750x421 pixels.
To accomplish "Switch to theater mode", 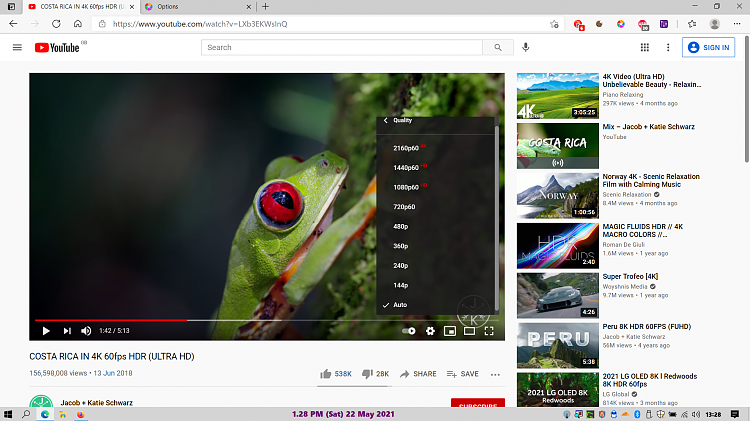I will point(470,331).
